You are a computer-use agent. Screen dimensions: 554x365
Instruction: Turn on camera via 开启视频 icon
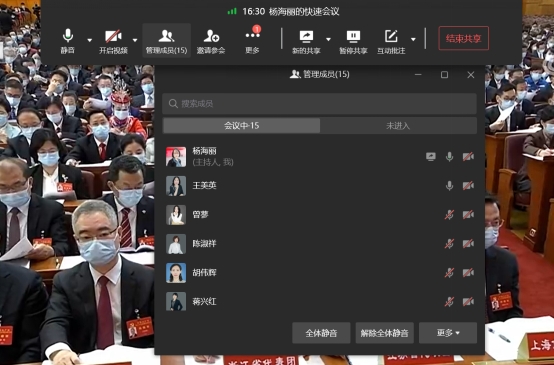point(113,41)
